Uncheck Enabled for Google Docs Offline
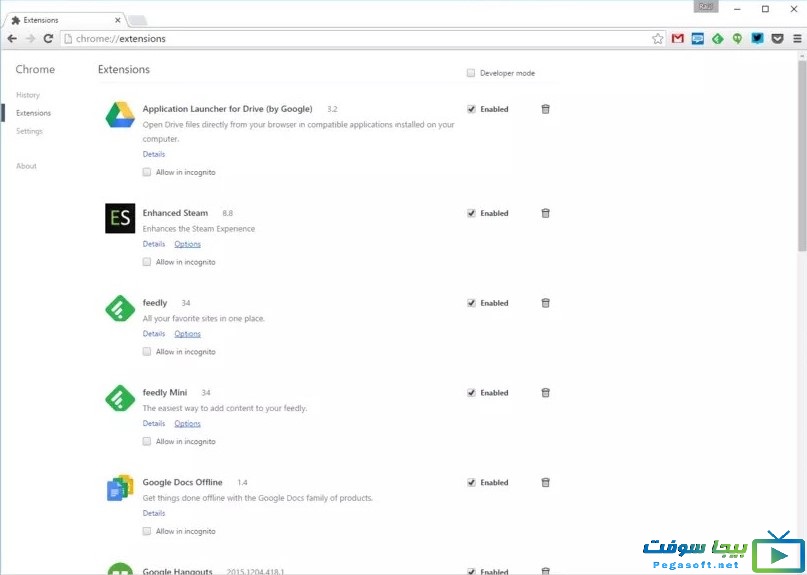The height and width of the screenshot is (575, 807). 471,482
